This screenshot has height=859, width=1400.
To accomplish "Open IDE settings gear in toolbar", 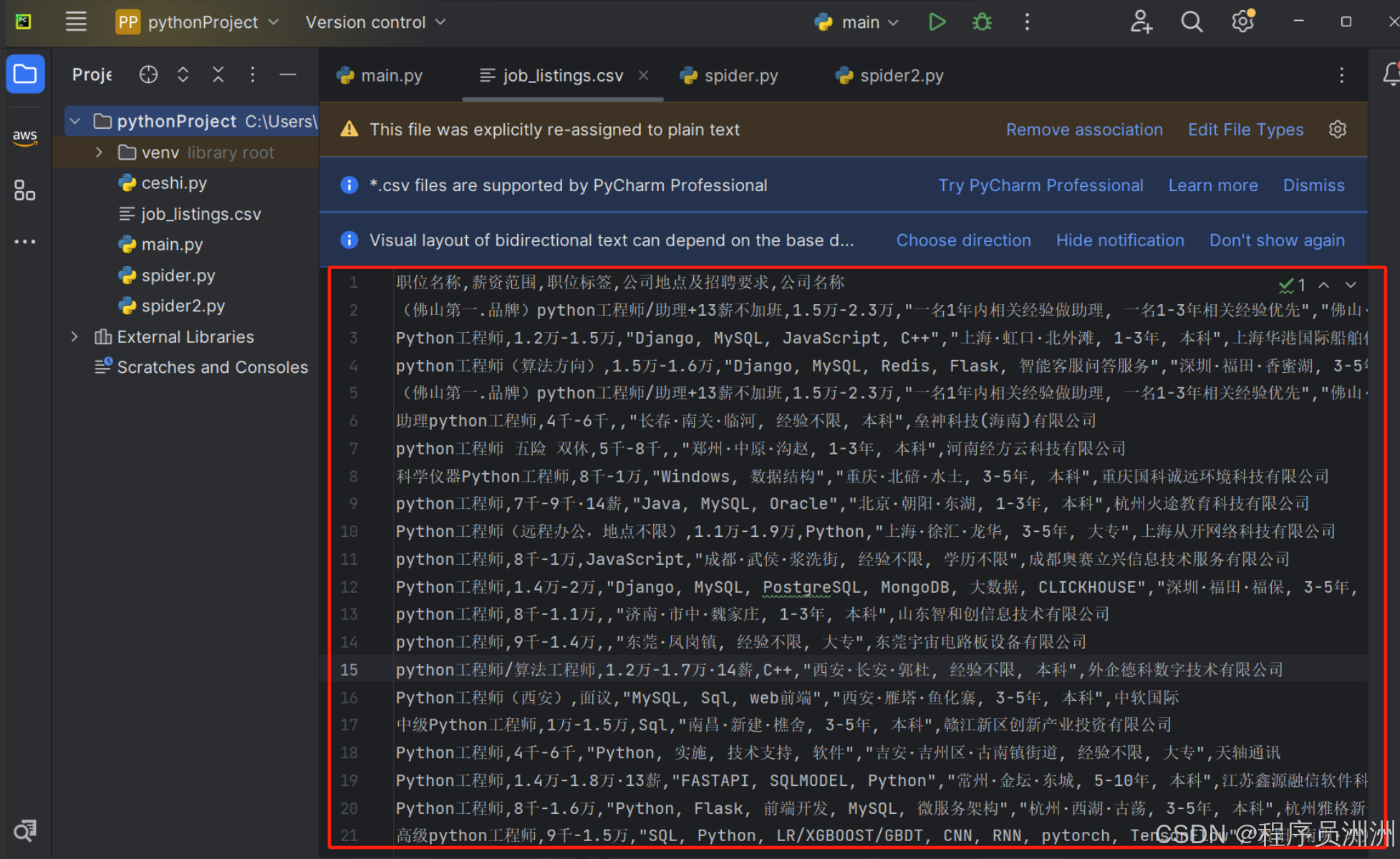I will (x=1243, y=22).
